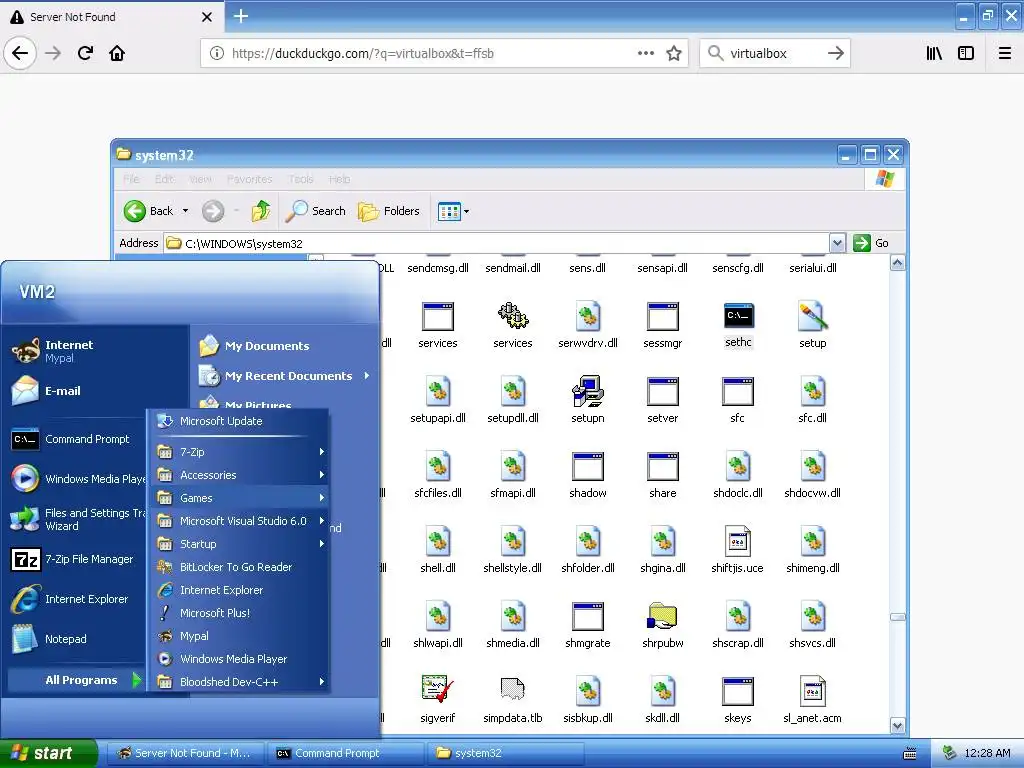Go up one folder level
1024x768 pixels.
click(261, 211)
